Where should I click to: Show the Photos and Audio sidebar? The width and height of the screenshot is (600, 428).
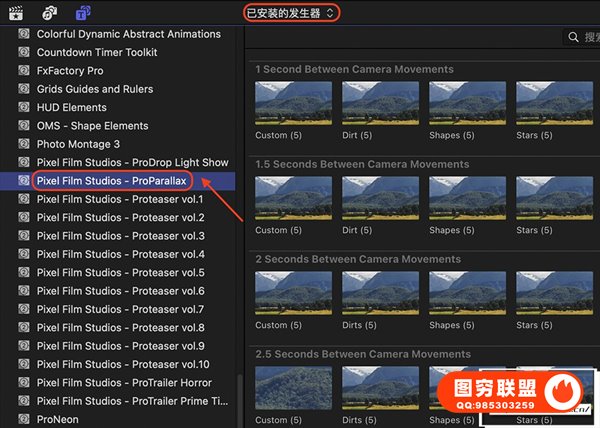click(x=49, y=13)
